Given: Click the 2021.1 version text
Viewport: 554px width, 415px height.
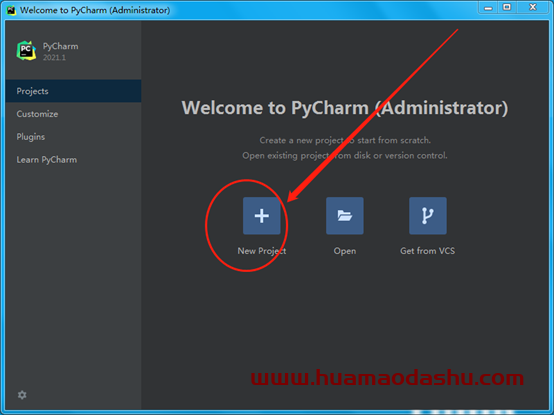Looking at the screenshot, I should tap(54, 57).
